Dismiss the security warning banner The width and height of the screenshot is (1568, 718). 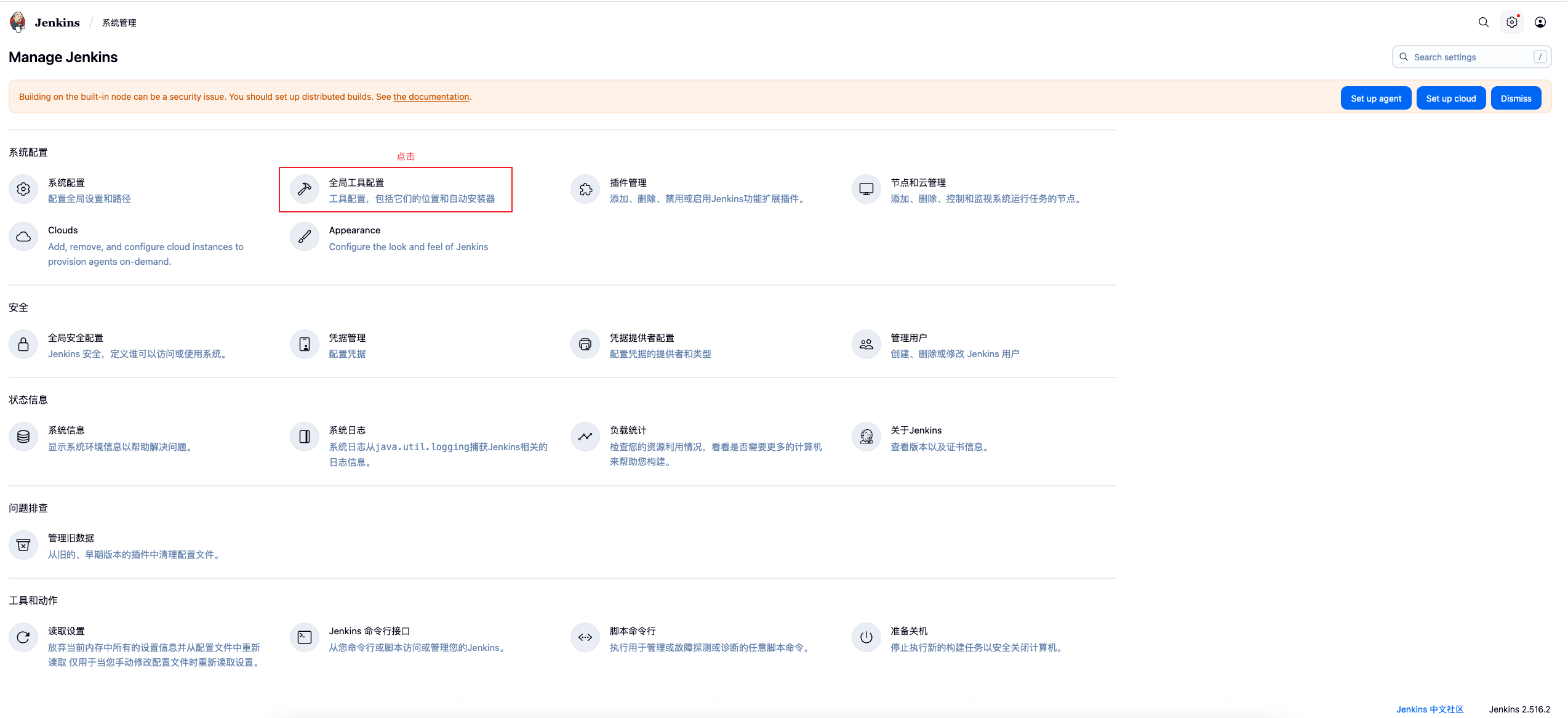coord(1515,99)
